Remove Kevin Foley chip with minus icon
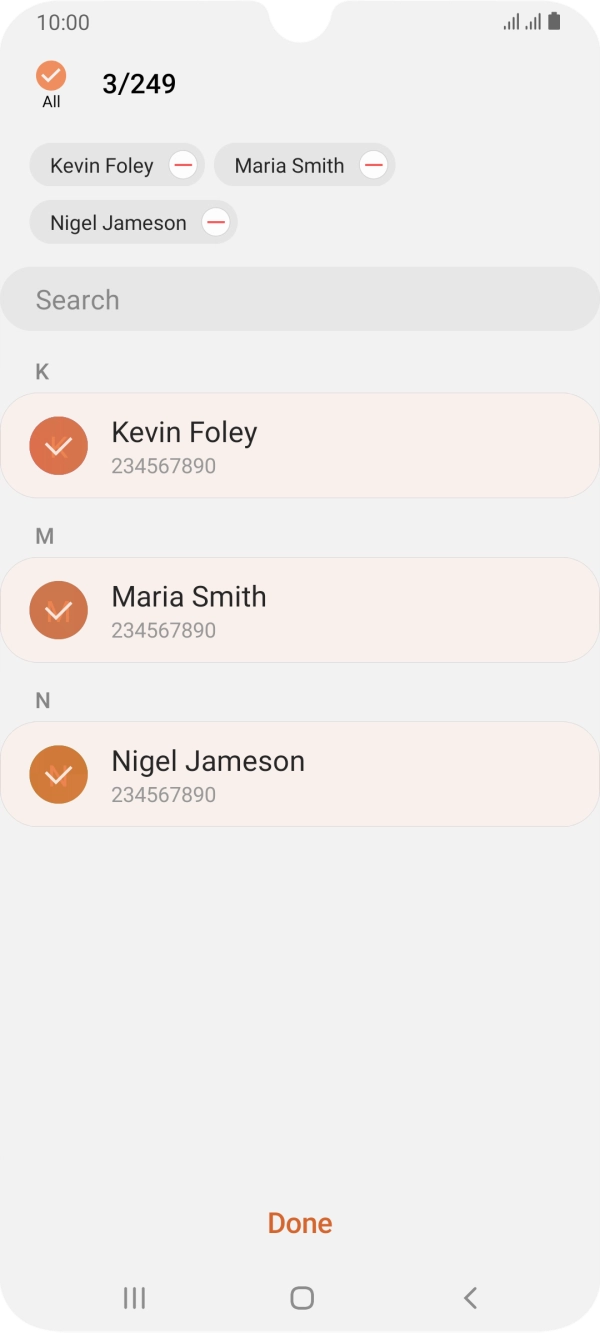The width and height of the screenshot is (600, 1333). click(x=183, y=165)
